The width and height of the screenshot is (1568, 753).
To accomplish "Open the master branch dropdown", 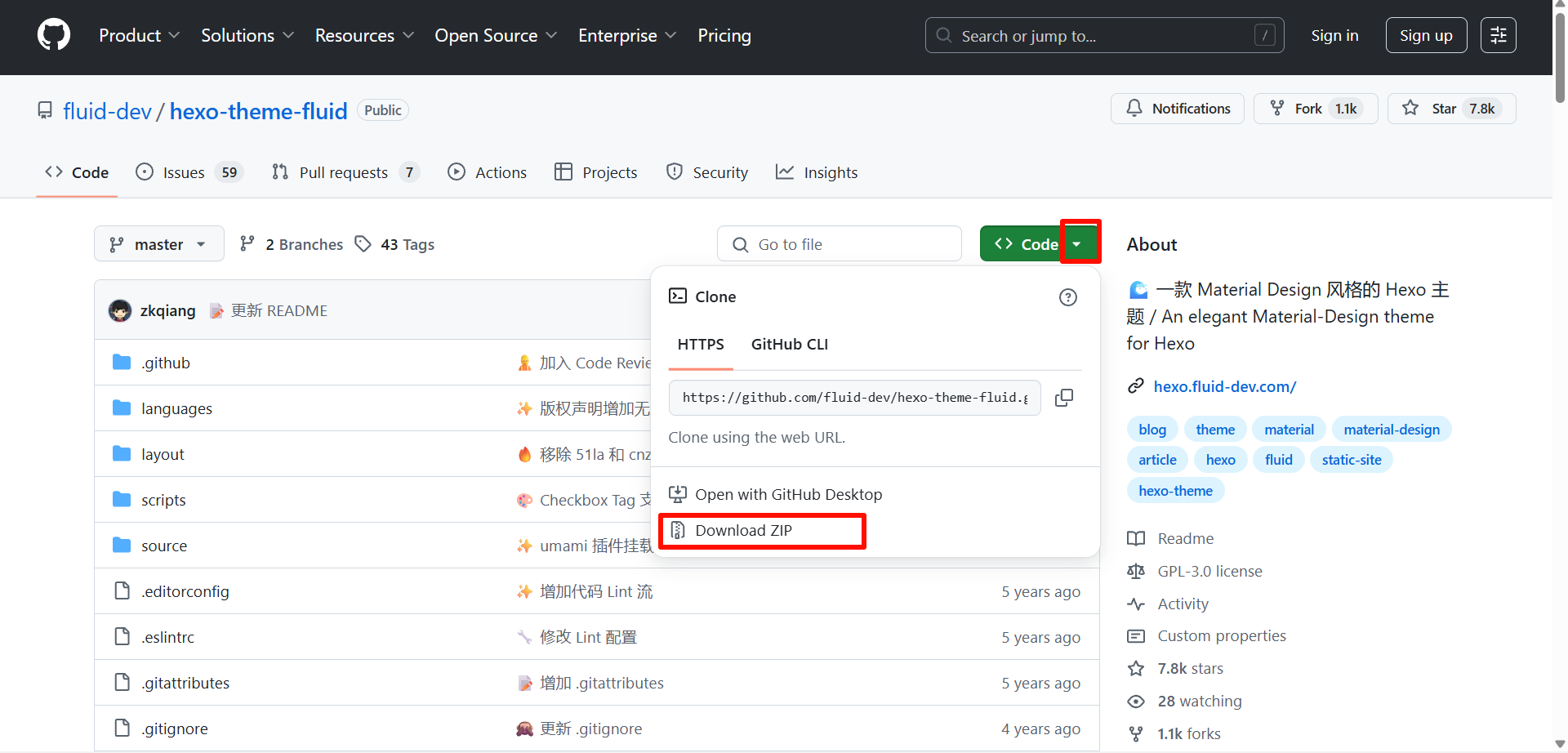I will tap(158, 244).
